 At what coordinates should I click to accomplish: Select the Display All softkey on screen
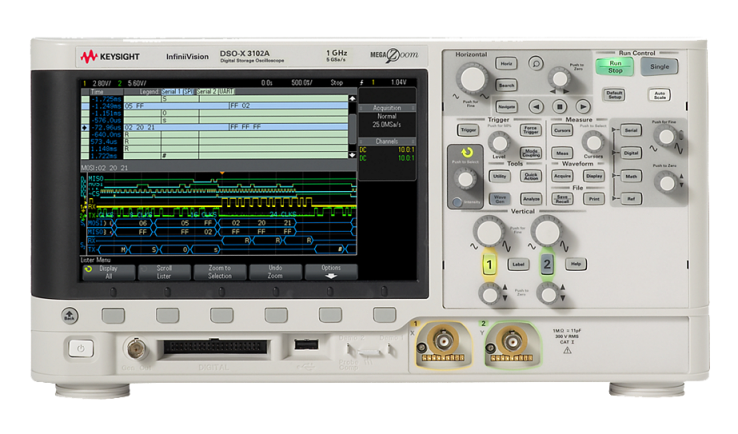(108, 272)
